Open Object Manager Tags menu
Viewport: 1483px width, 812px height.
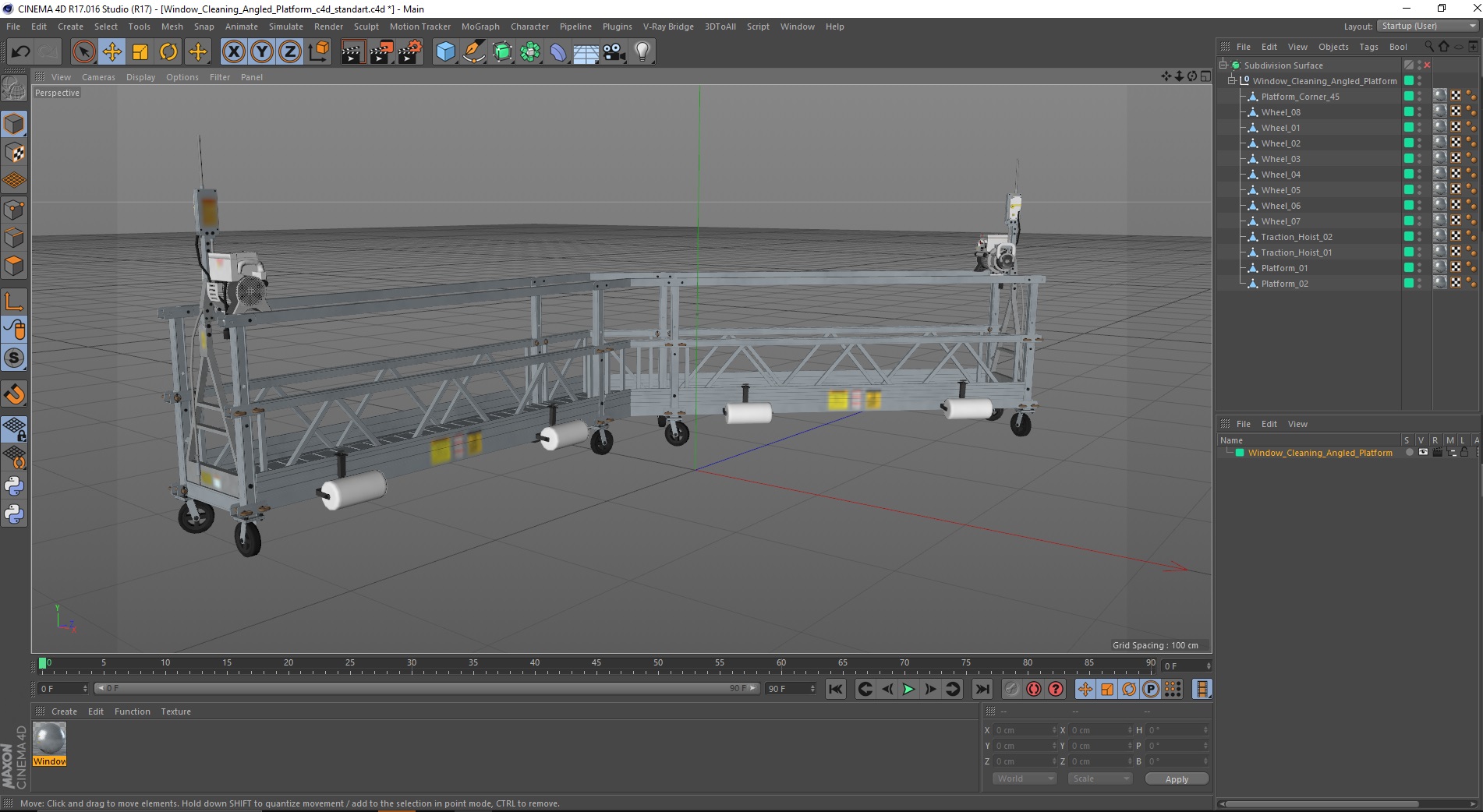click(x=1368, y=47)
